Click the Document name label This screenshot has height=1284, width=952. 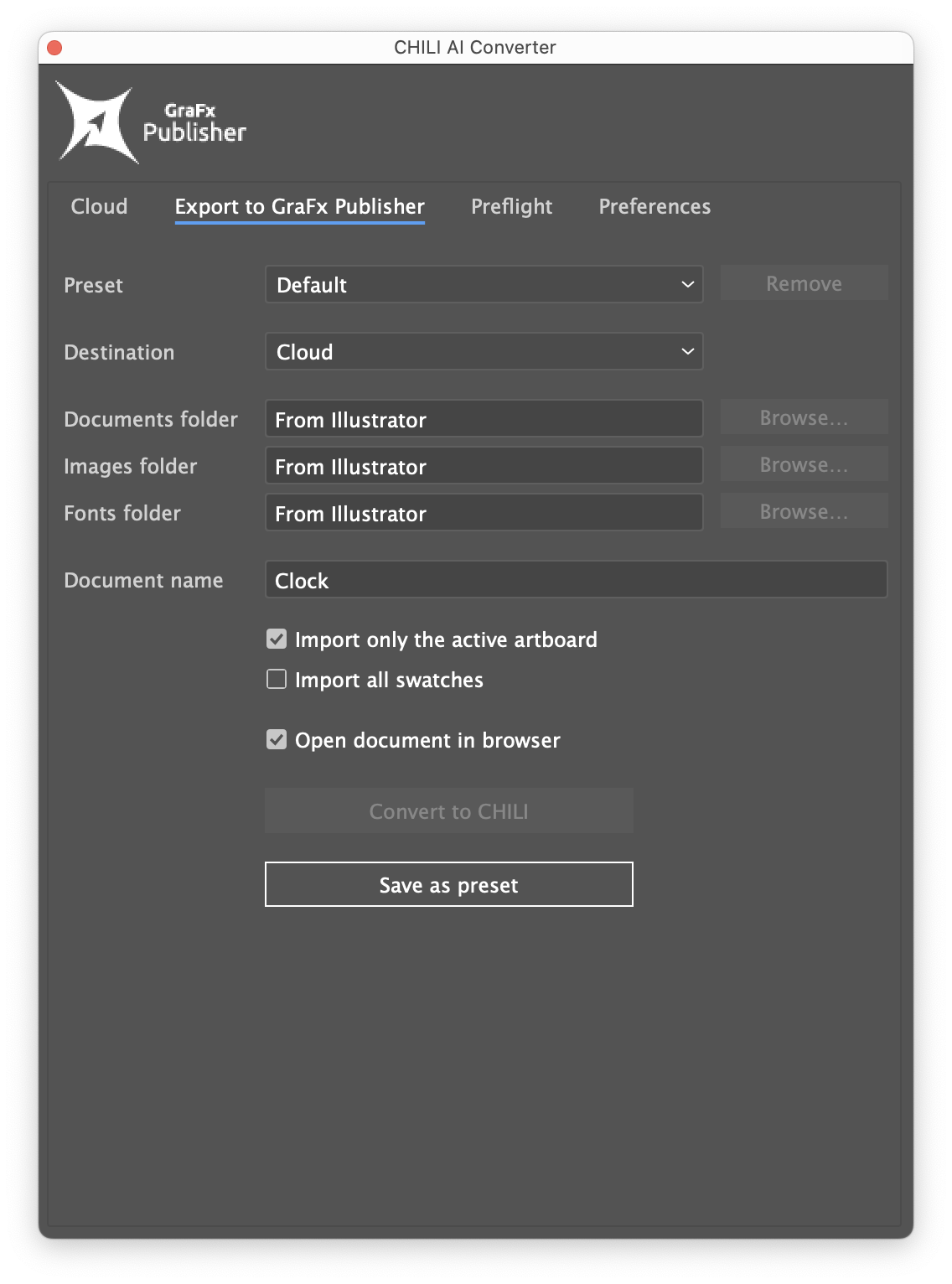coord(143,580)
